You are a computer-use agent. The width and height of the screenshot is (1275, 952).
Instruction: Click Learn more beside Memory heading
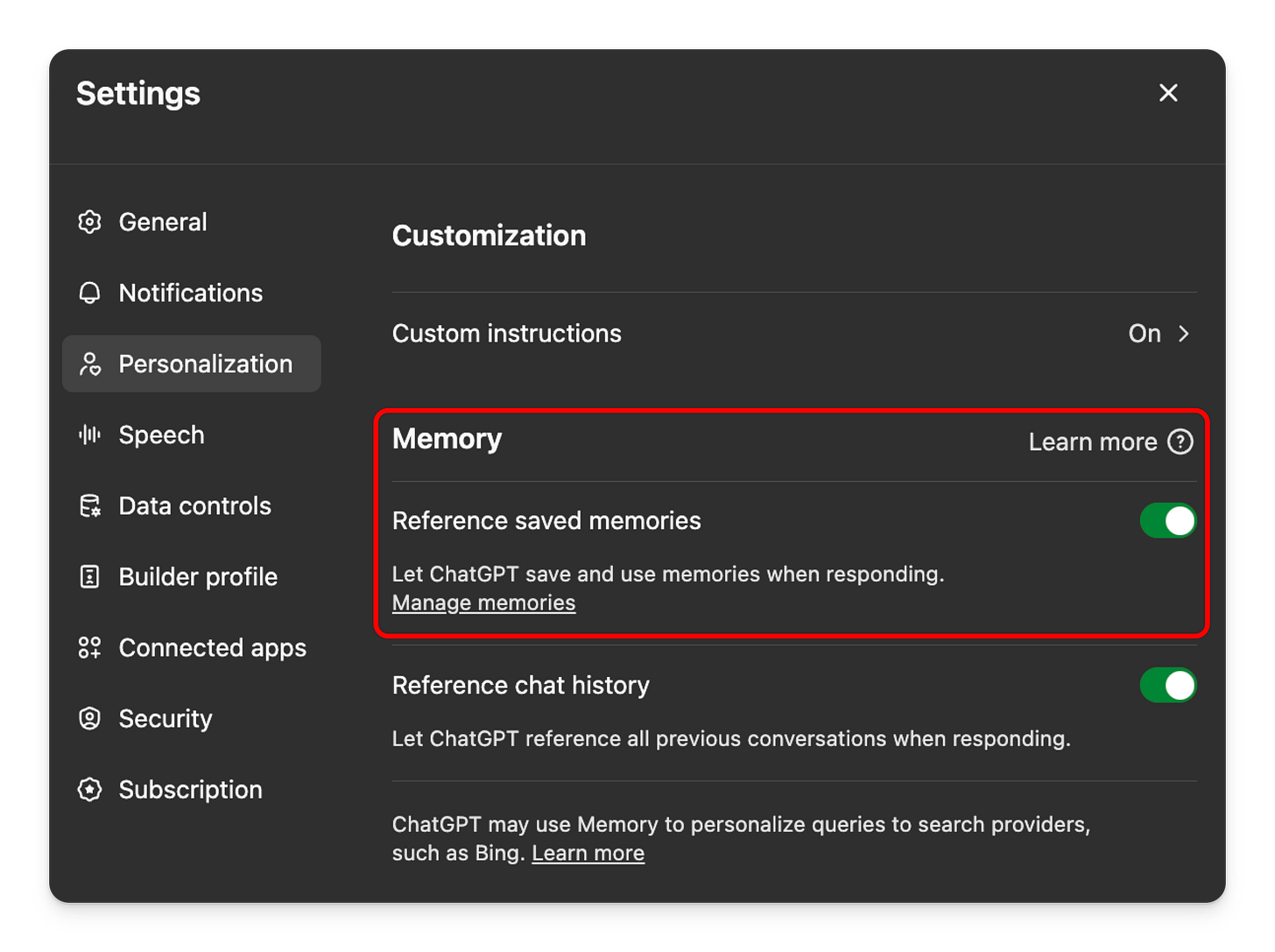click(1092, 441)
